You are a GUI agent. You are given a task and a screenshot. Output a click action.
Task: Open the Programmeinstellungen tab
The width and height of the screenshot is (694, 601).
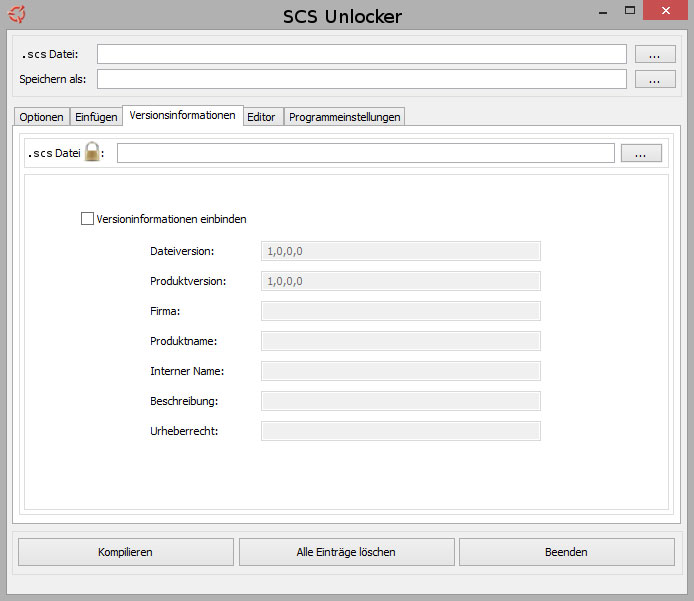pos(344,117)
